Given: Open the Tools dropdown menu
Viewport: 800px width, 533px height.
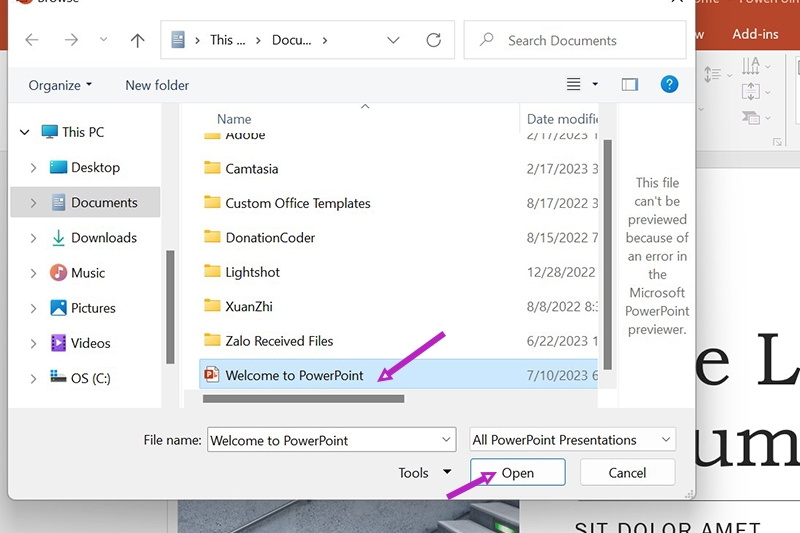Looking at the screenshot, I should pyautogui.click(x=424, y=473).
